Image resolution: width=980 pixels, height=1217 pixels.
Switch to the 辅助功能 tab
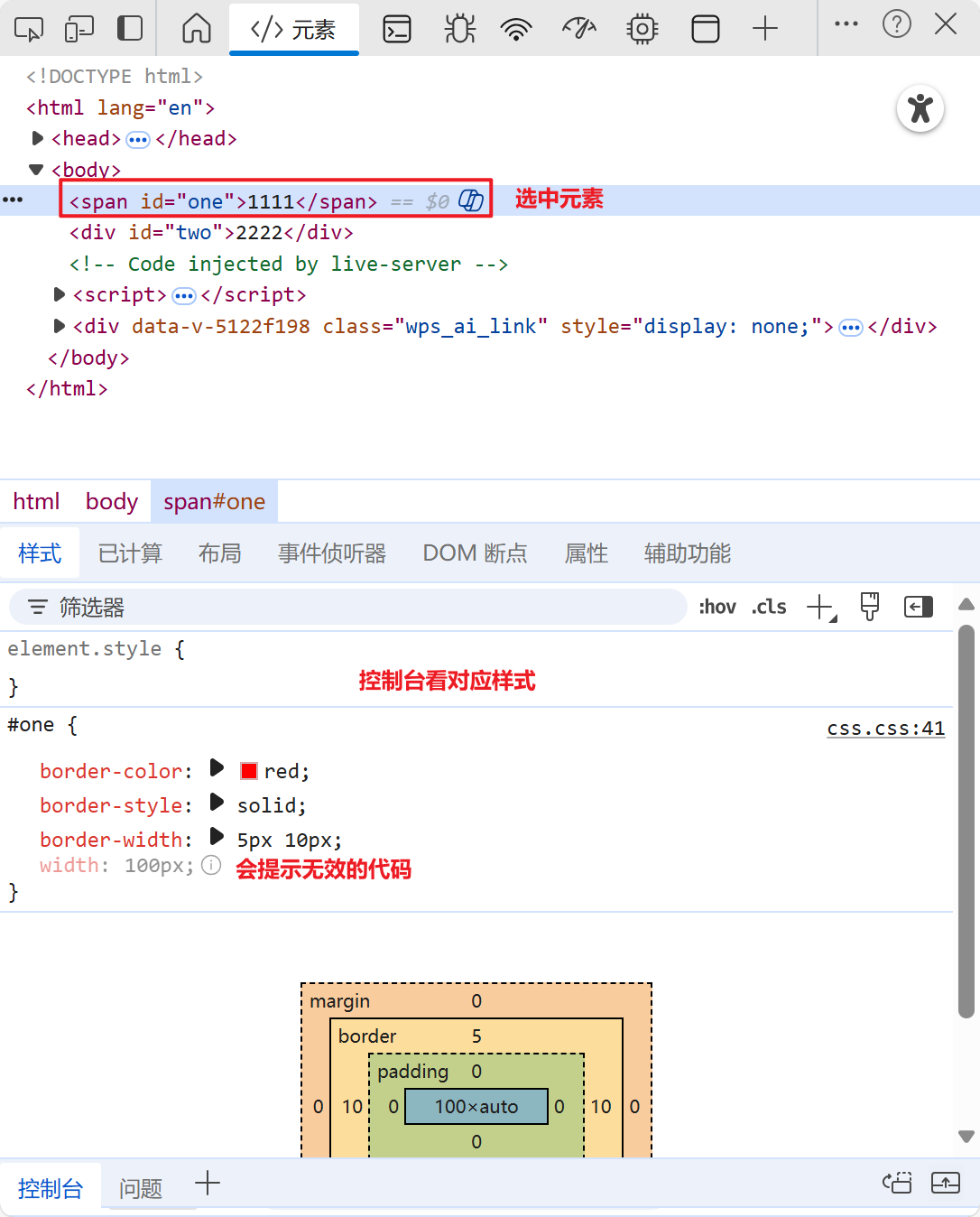point(688,553)
